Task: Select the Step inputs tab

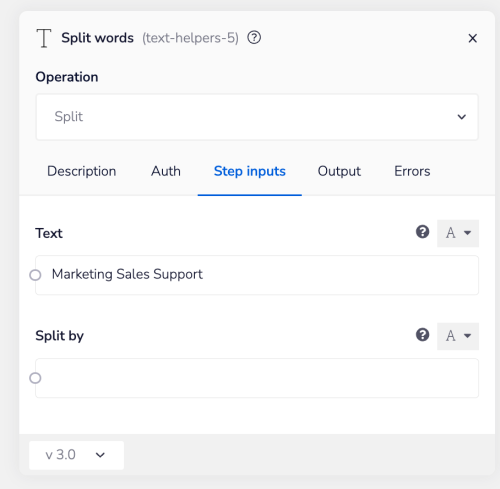Action: point(250,171)
